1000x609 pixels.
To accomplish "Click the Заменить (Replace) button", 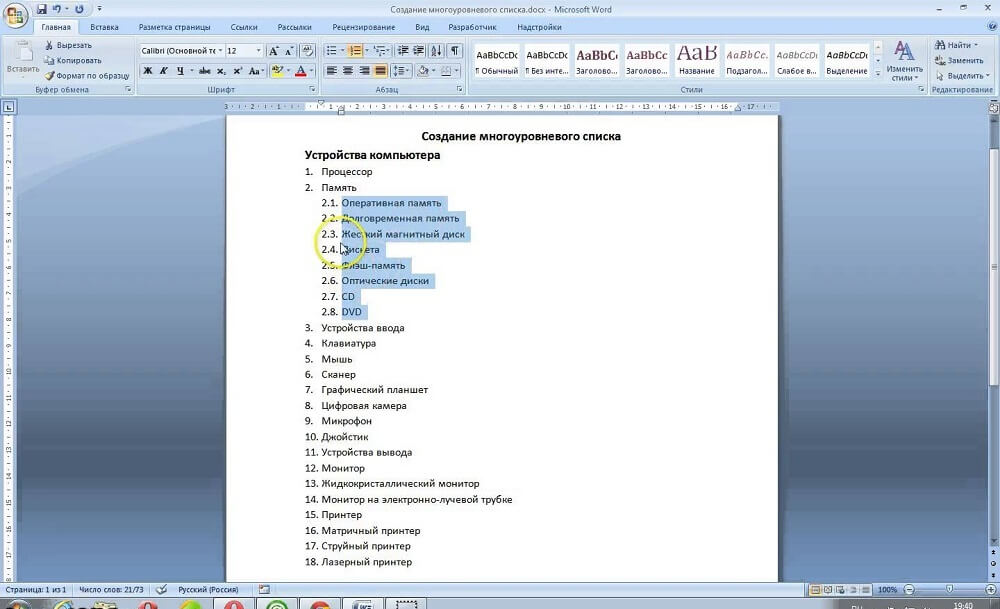I will 964,60.
